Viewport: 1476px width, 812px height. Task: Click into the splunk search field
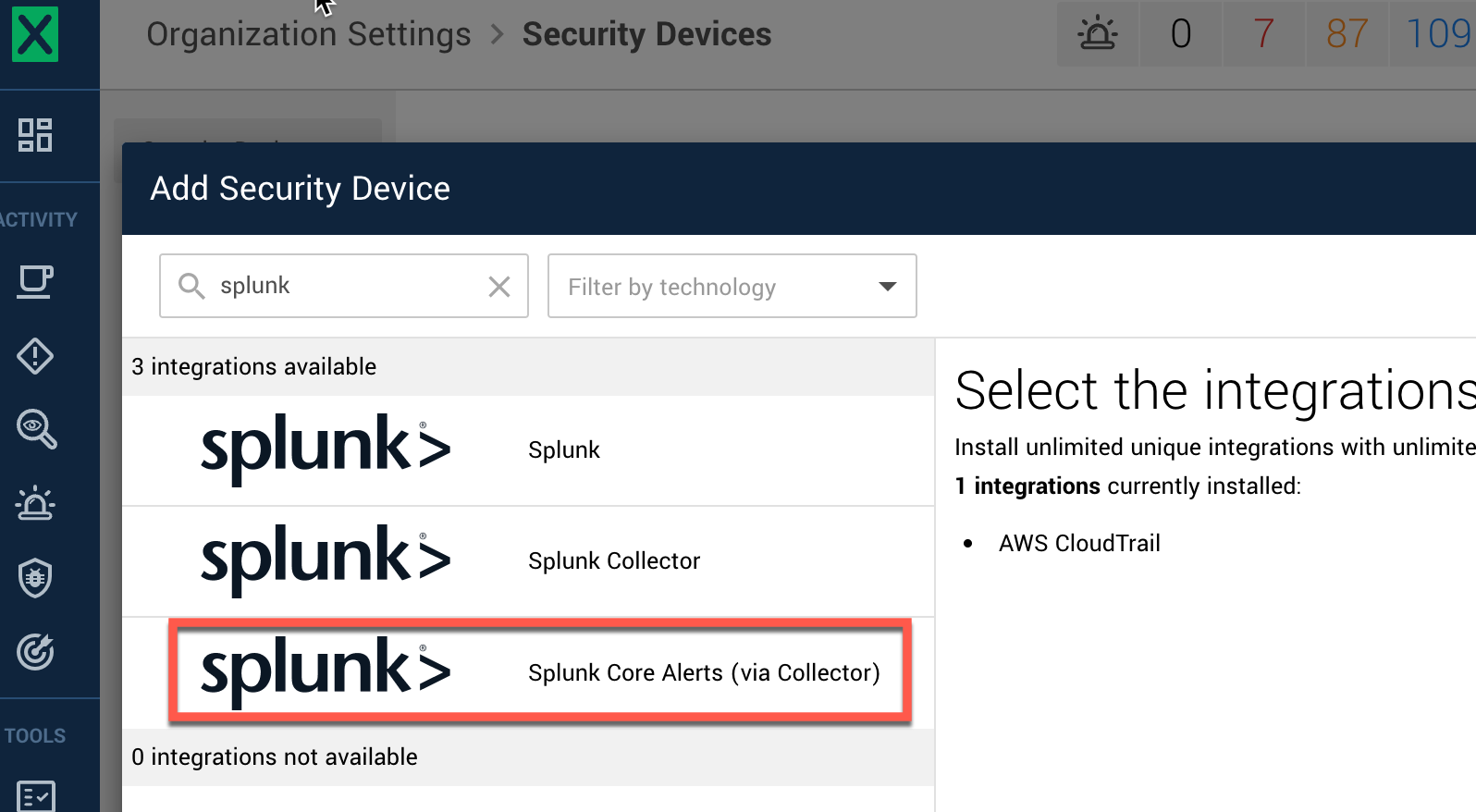pos(344,286)
